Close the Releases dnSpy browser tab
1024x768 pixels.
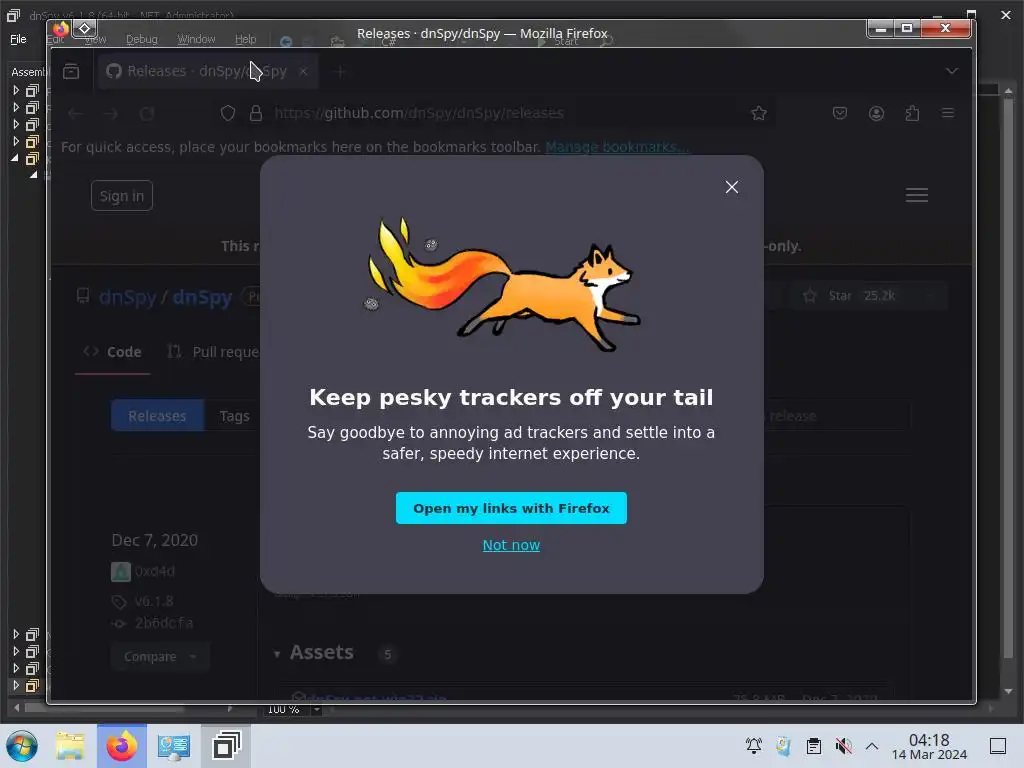click(x=303, y=71)
